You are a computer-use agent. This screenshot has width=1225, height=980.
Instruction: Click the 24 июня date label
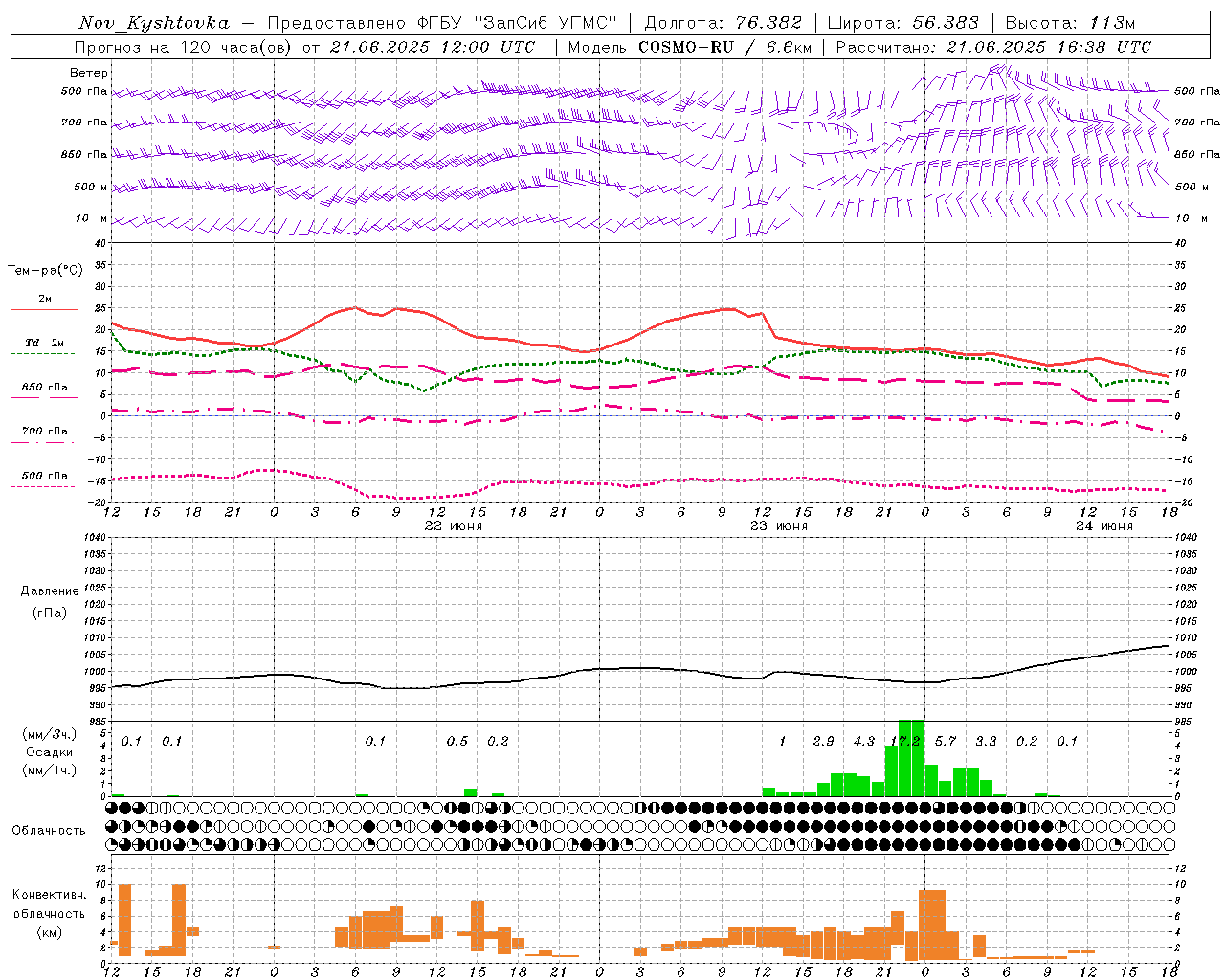(x=1104, y=526)
